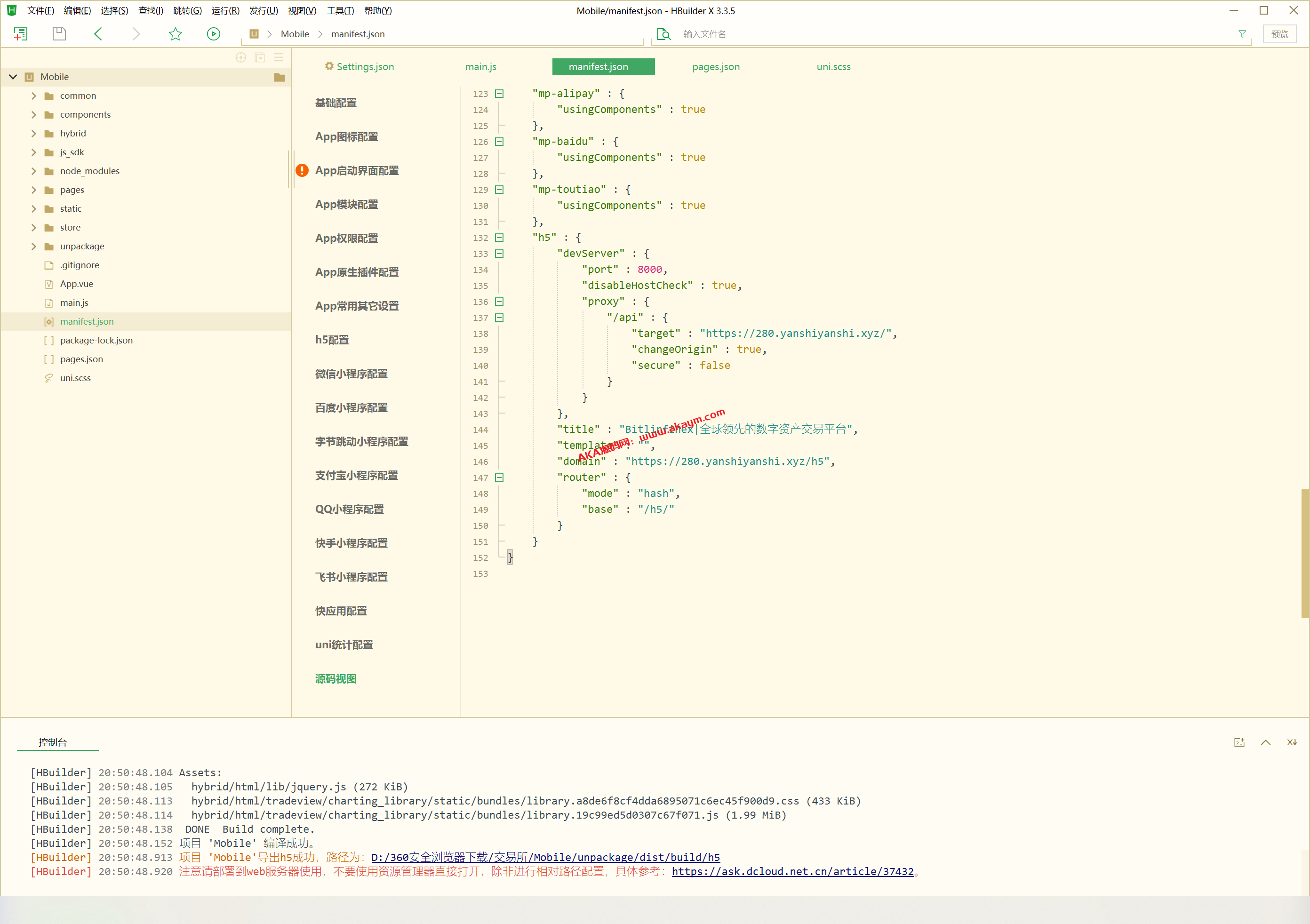This screenshot has height=924, width=1310.
Task: Click the bookmark star icon
Action: coord(175,34)
